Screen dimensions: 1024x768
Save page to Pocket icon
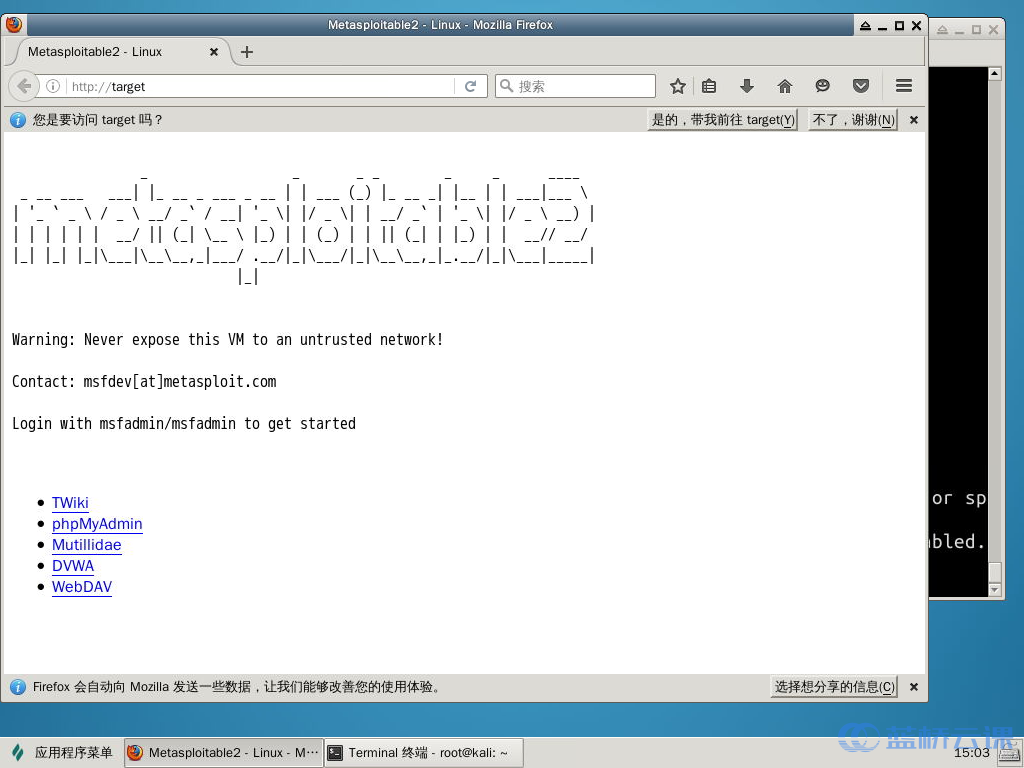[861, 86]
